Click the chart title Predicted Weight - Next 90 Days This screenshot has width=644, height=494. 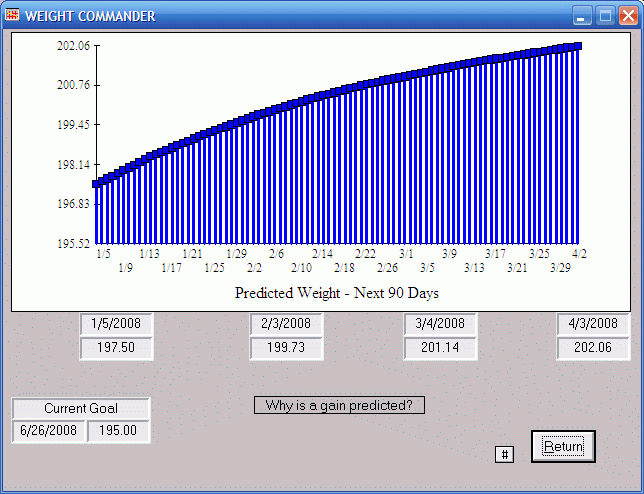337,293
